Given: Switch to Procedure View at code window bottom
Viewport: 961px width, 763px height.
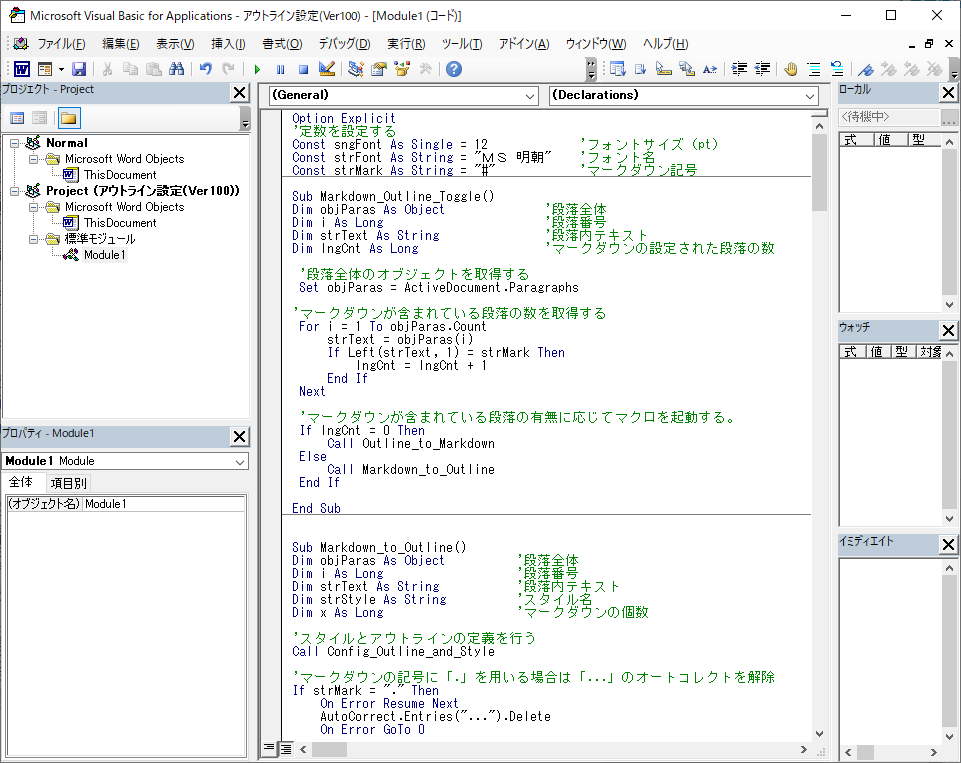Looking at the screenshot, I should point(269,748).
